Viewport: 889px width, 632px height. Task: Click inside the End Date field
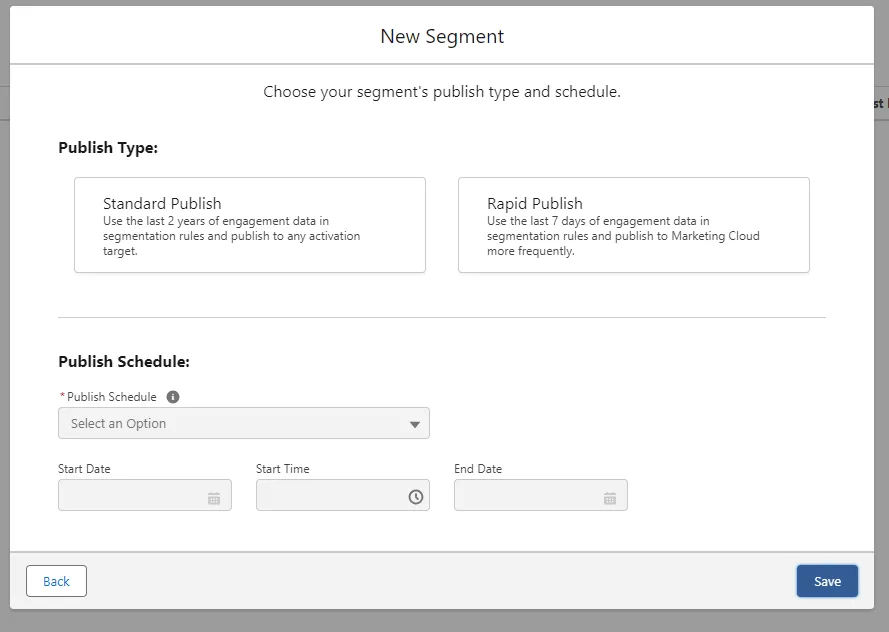click(526, 496)
